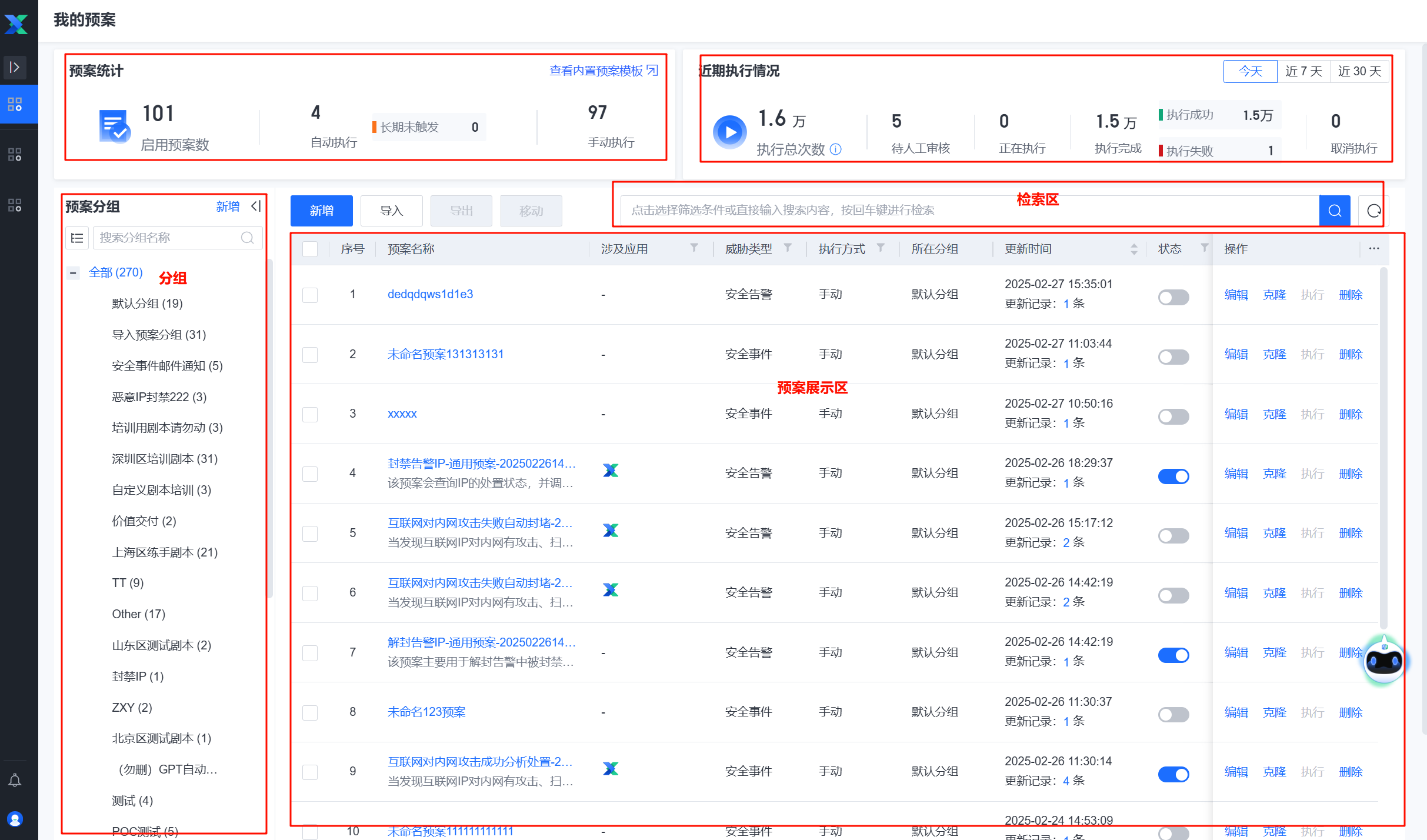
Task: Filter by 威胁类型 column
Action: [x=788, y=248]
